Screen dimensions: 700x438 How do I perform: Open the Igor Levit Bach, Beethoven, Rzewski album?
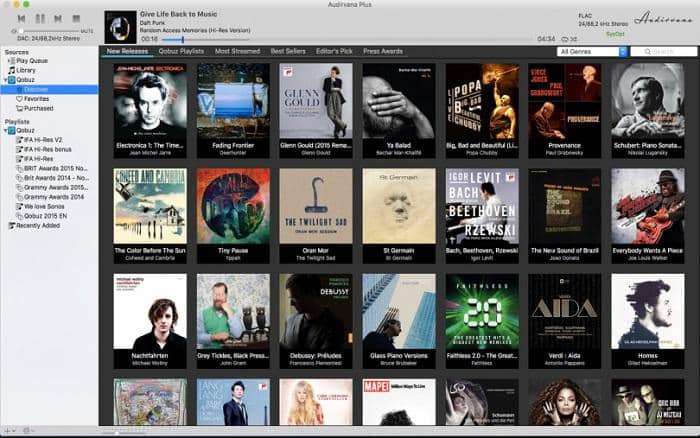482,206
